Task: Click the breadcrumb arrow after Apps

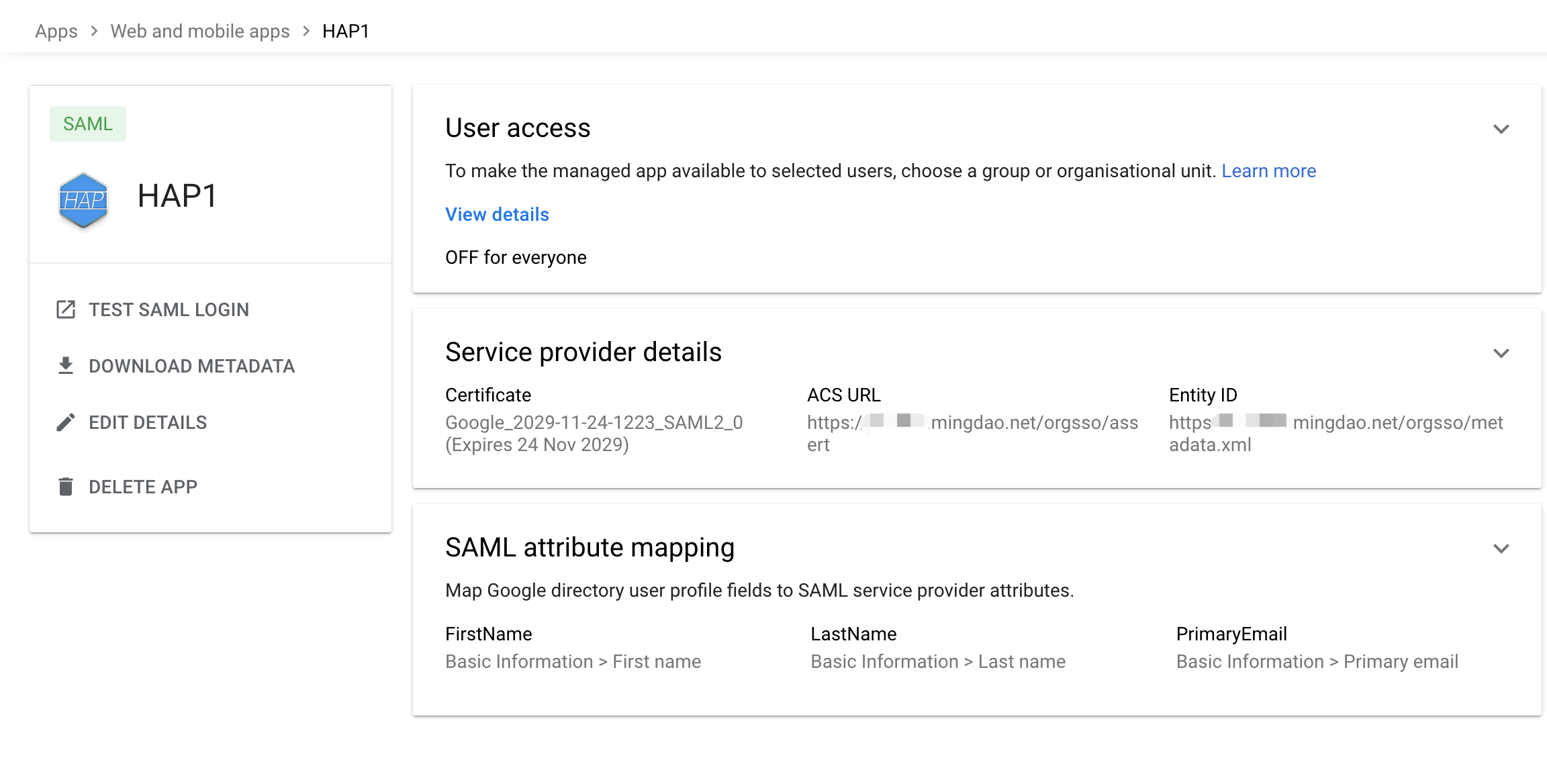Action: pyautogui.click(x=94, y=31)
